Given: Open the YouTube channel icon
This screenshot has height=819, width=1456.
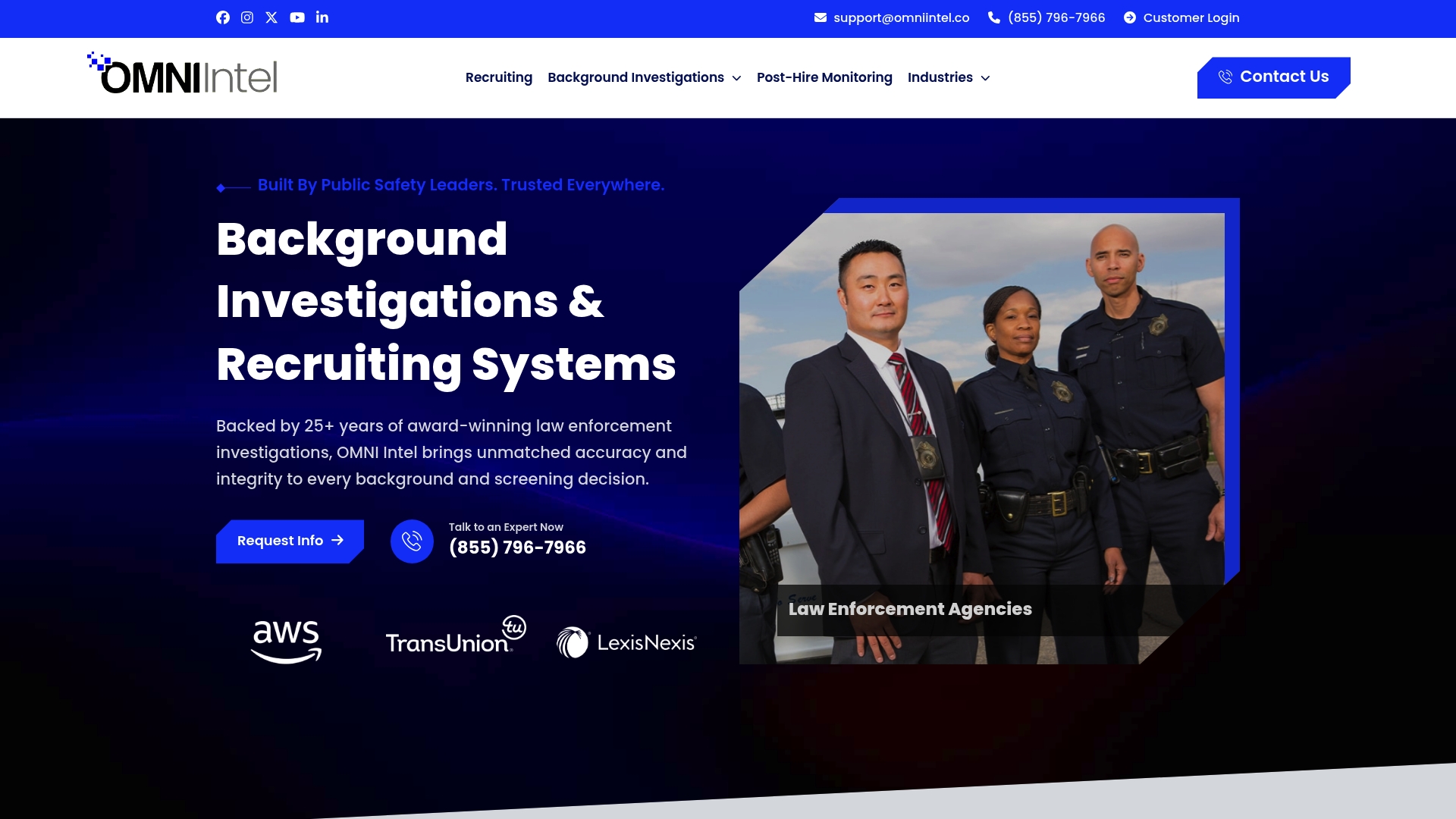Looking at the screenshot, I should (x=297, y=17).
